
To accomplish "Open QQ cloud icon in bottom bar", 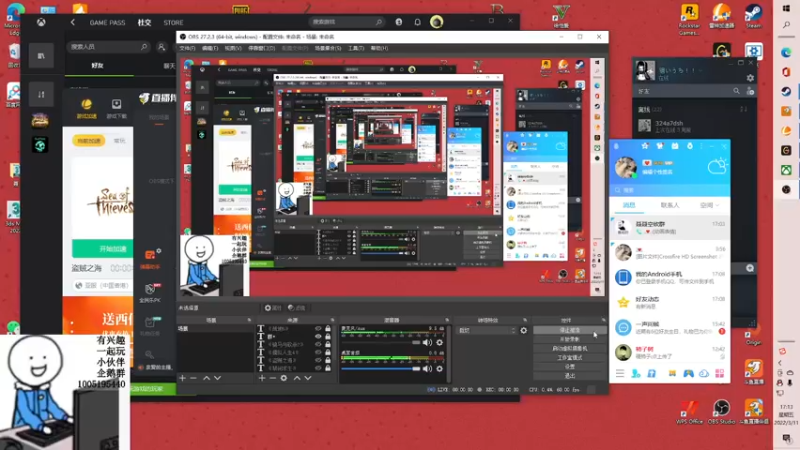I will pyautogui.click(x=704, y=373).
